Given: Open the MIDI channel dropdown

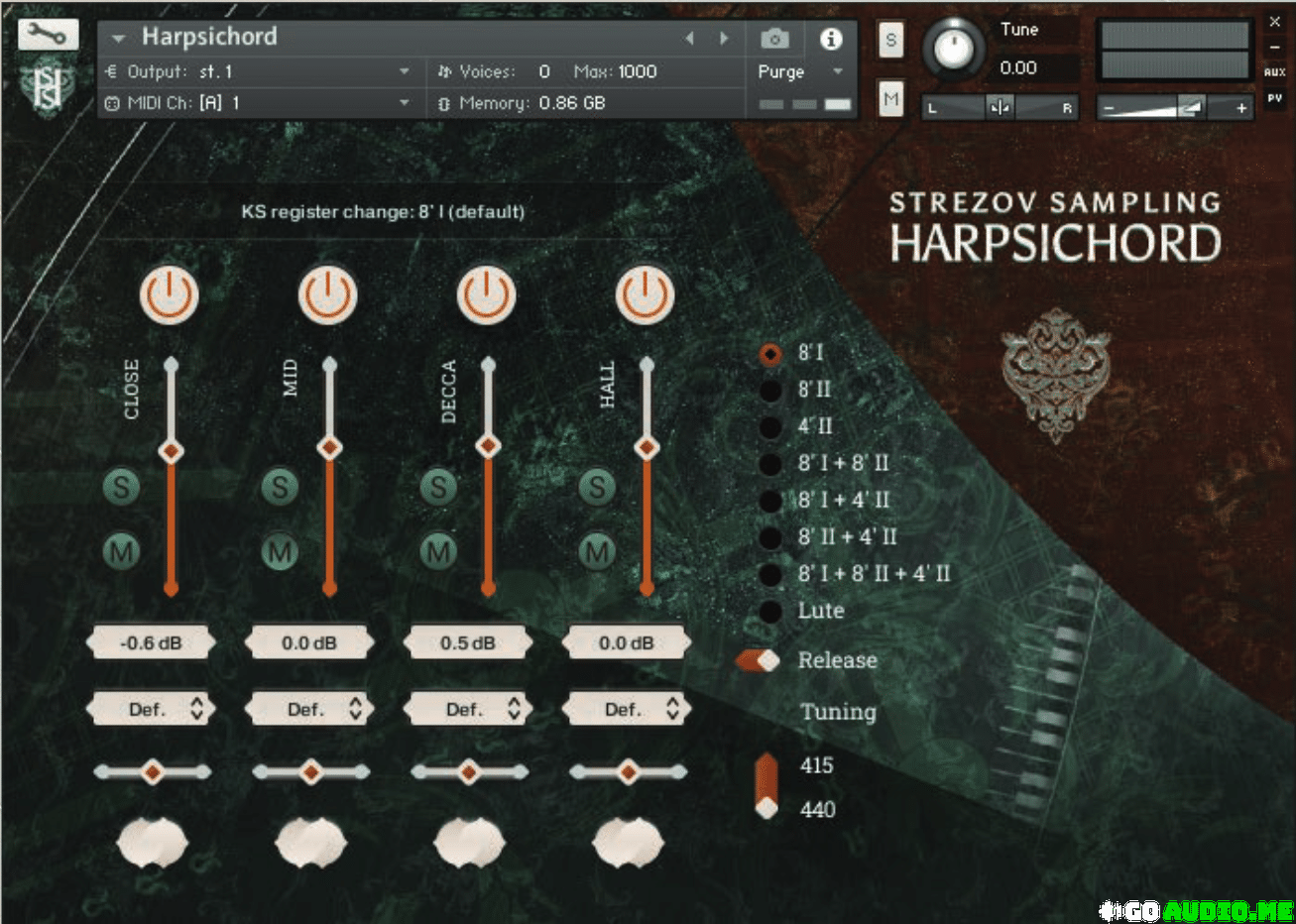Looking at the screenshot, I should coord(404,103).
